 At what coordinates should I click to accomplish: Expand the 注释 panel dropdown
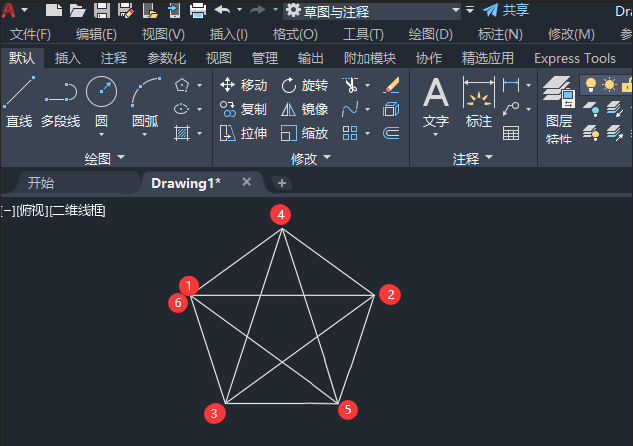coord(473,158)
